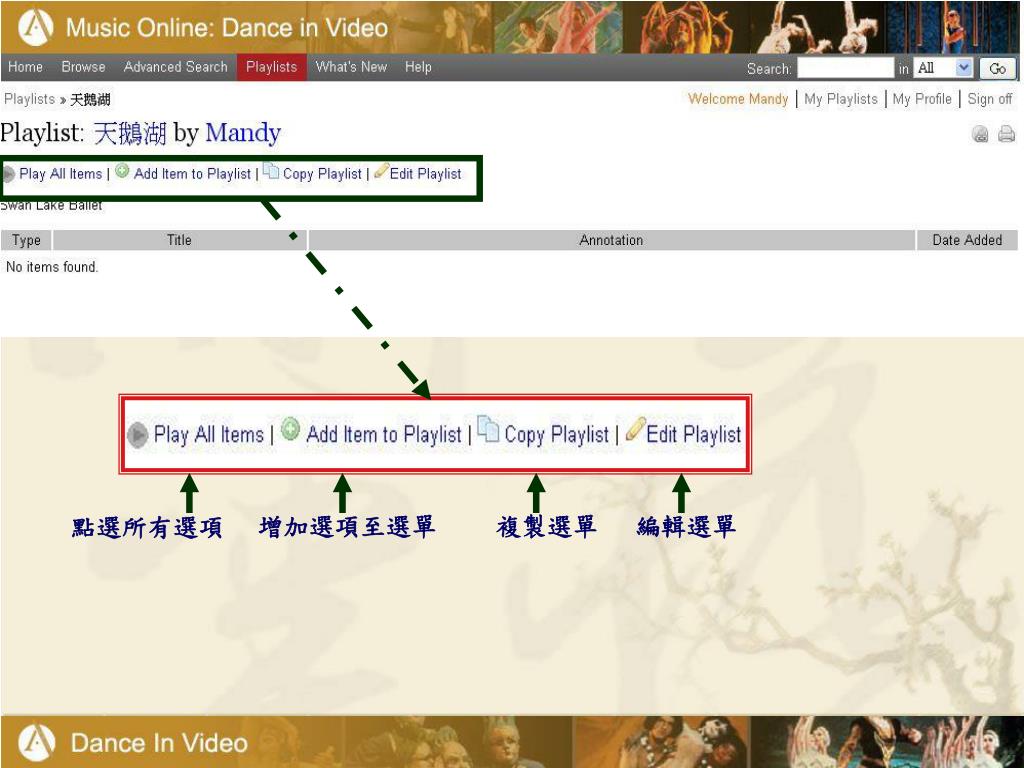Click the printer icon beside the playlist heading
Image resolution: width=1024 pixels, height=768 pixels.
[1006, 134]
